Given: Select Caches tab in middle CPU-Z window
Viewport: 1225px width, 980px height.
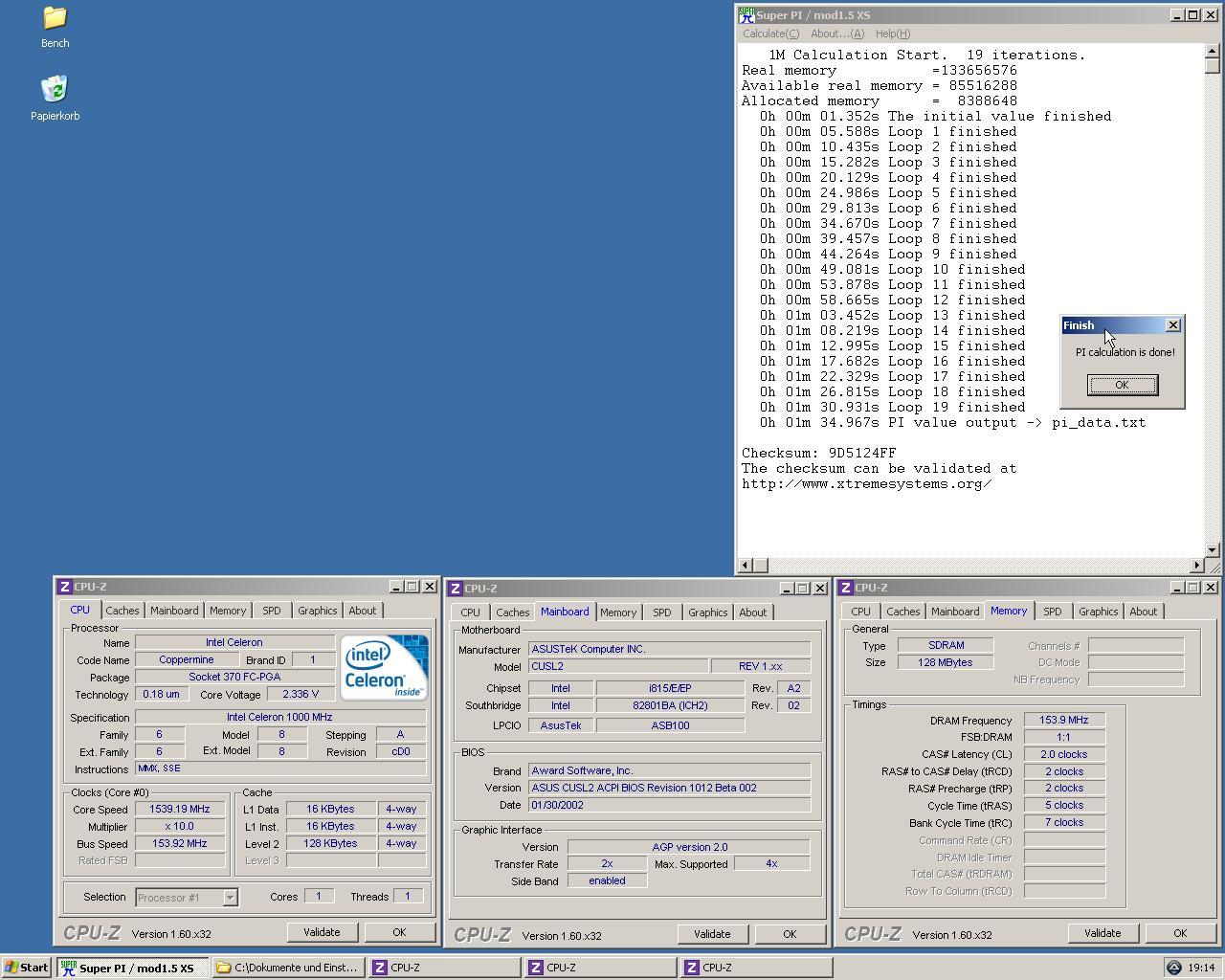Looking at the screenshot, I should [513, 612].
